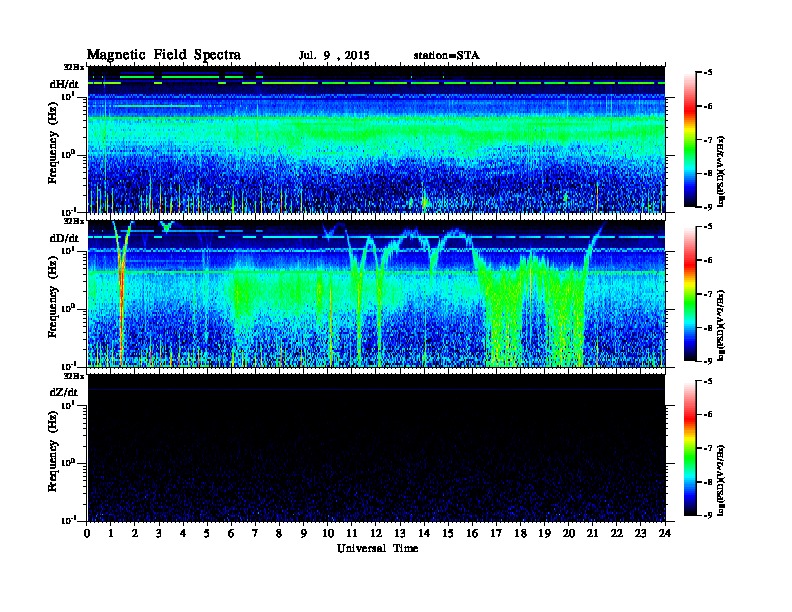Click hour '16' on the time axis
The width and height of the screenshot is (792, 612).
pos(473,534)
